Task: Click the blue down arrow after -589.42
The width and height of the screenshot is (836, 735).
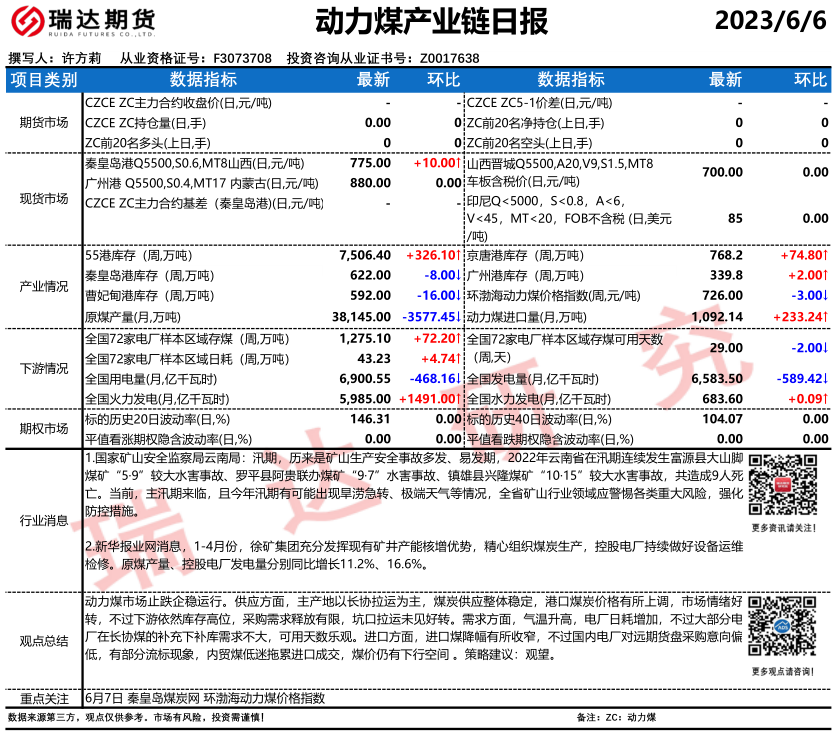Action: point(826,378)
